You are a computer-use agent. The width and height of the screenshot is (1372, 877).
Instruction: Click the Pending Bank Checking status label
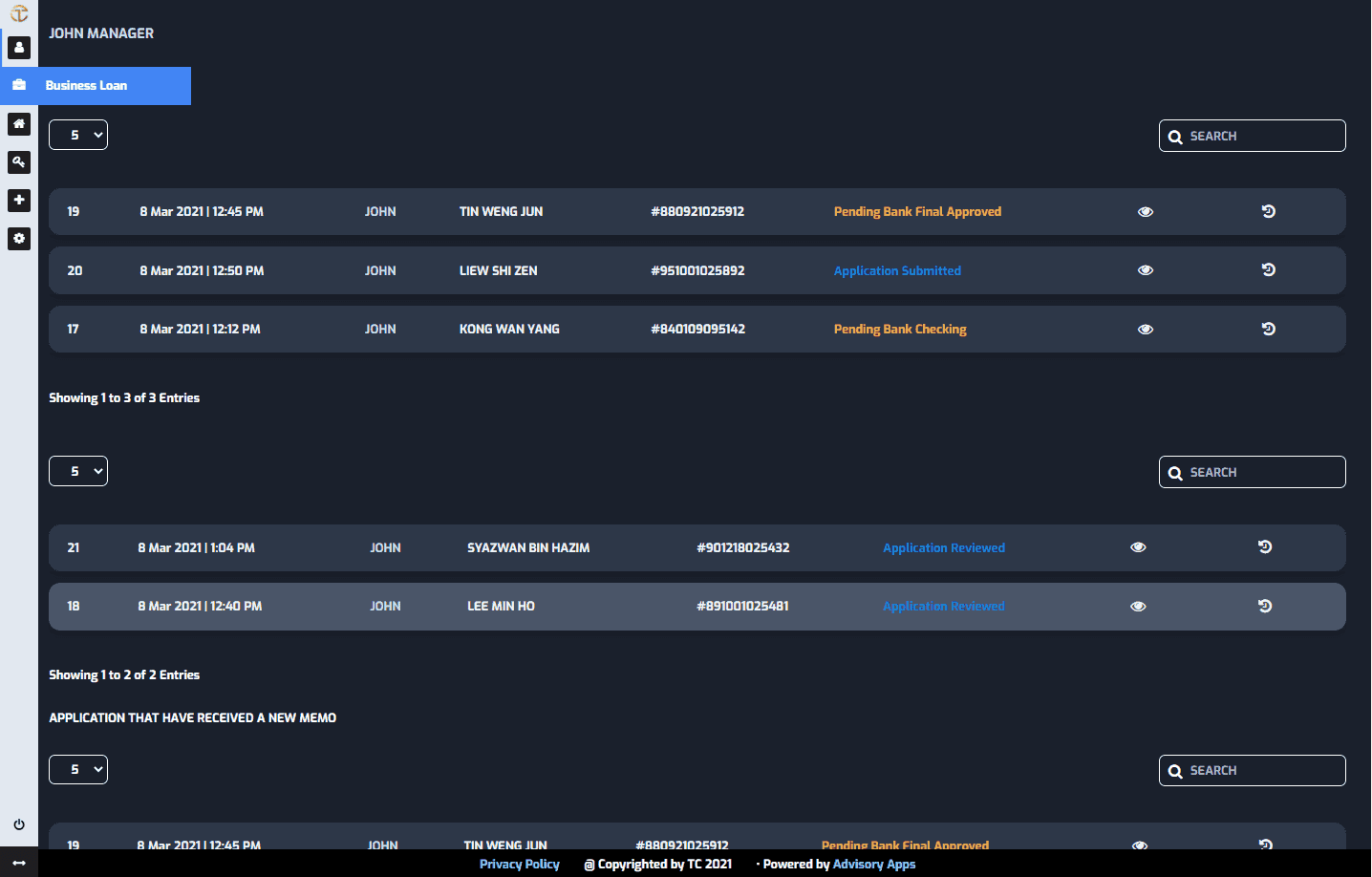coord(900,328)
